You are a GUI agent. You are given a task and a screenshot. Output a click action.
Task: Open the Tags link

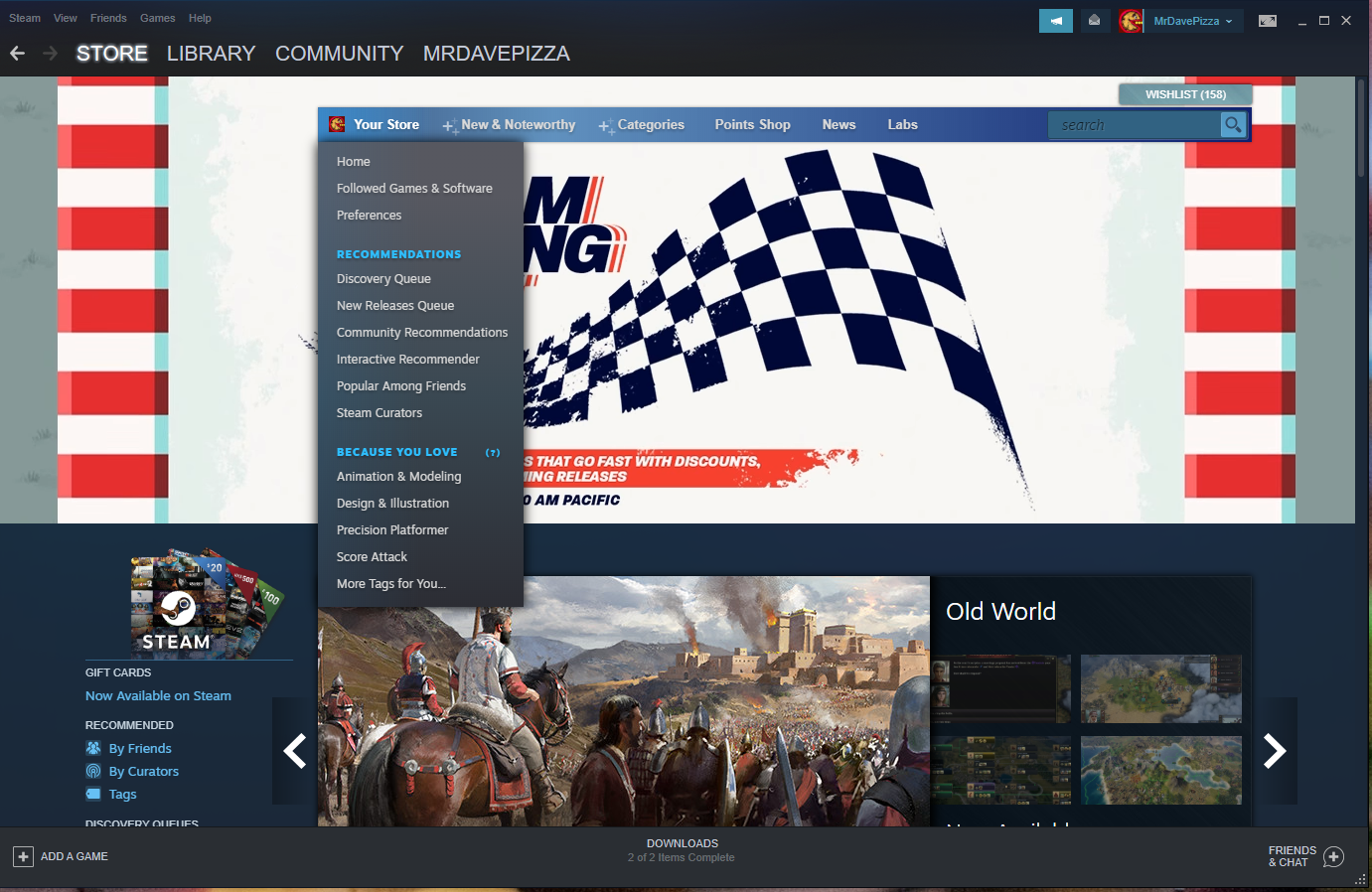[x=122, y=794]
